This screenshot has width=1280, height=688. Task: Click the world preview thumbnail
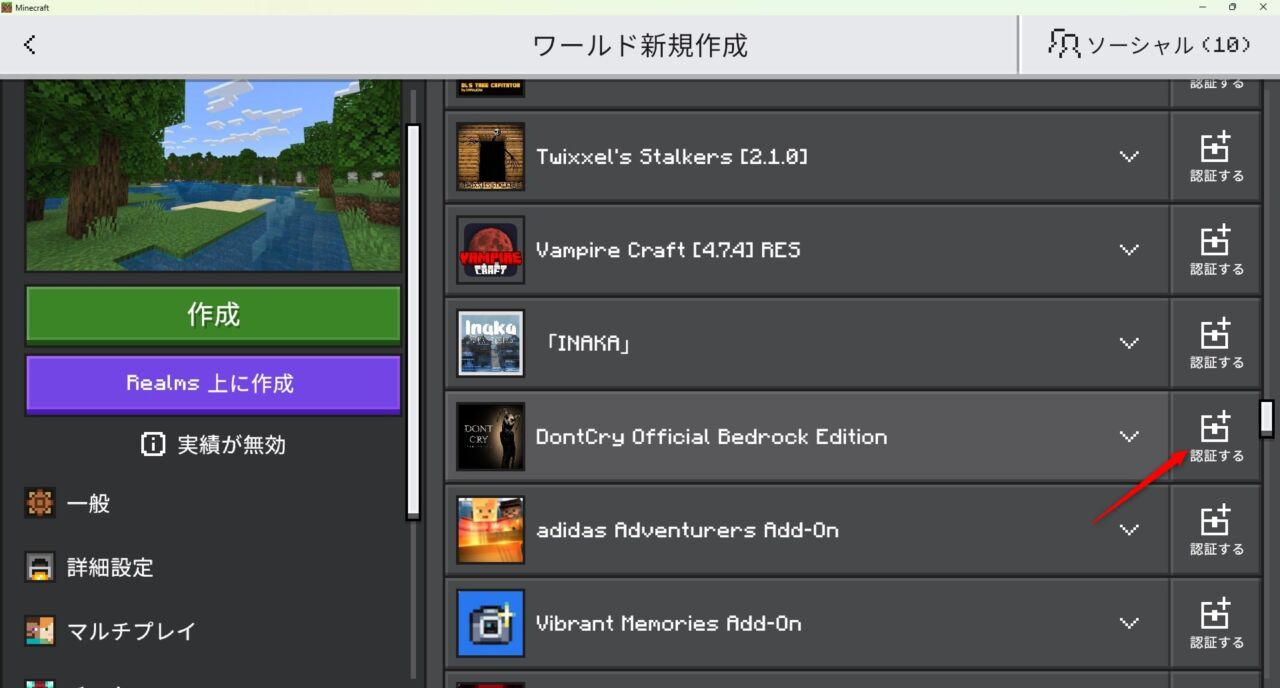click(x=213, y=176)
